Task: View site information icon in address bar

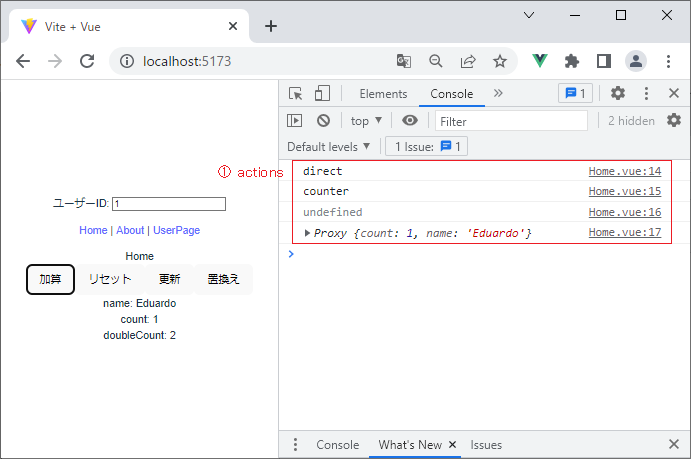Action: tap(127, 61)
